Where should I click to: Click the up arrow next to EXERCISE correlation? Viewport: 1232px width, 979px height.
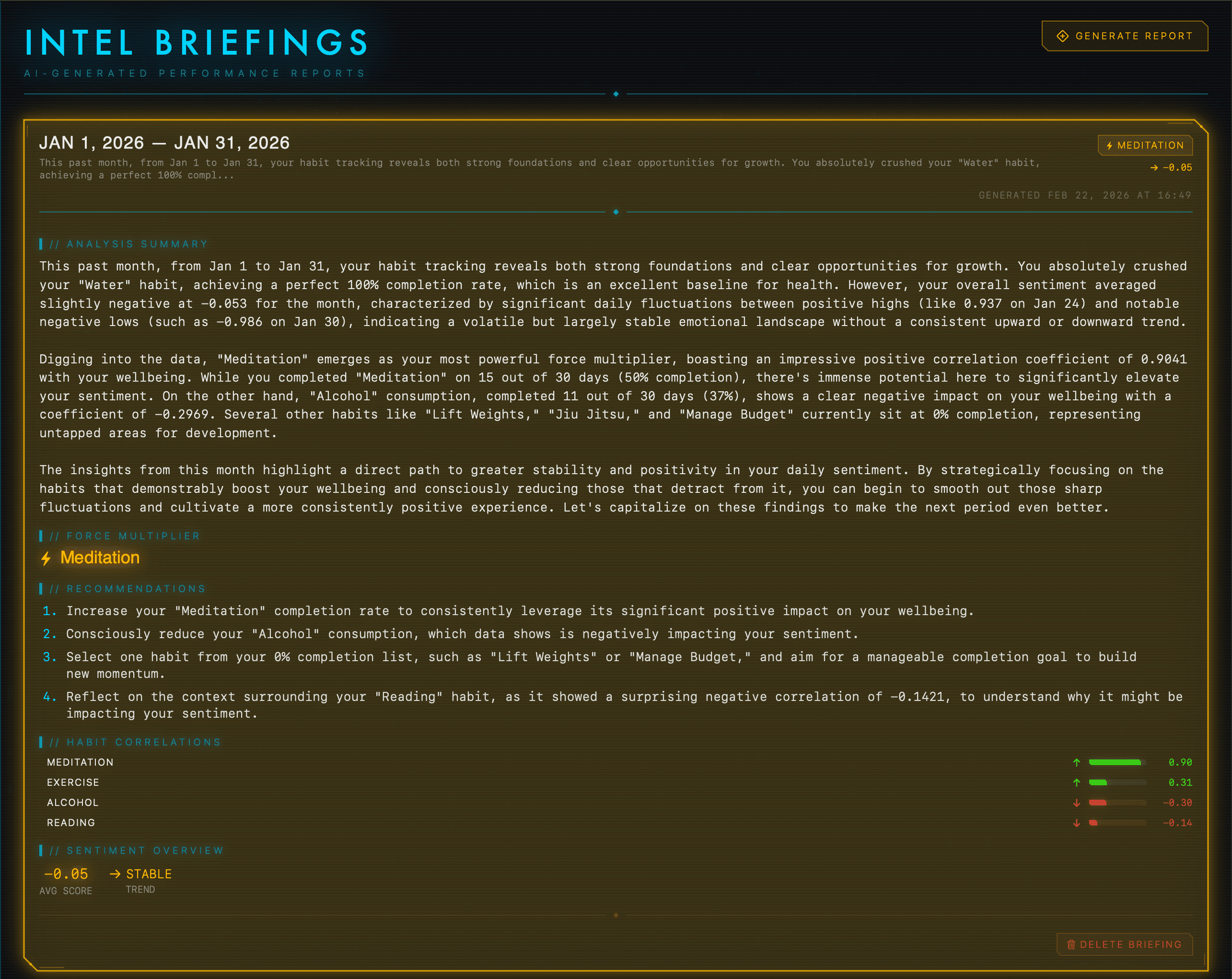(x=1077, y=782)
